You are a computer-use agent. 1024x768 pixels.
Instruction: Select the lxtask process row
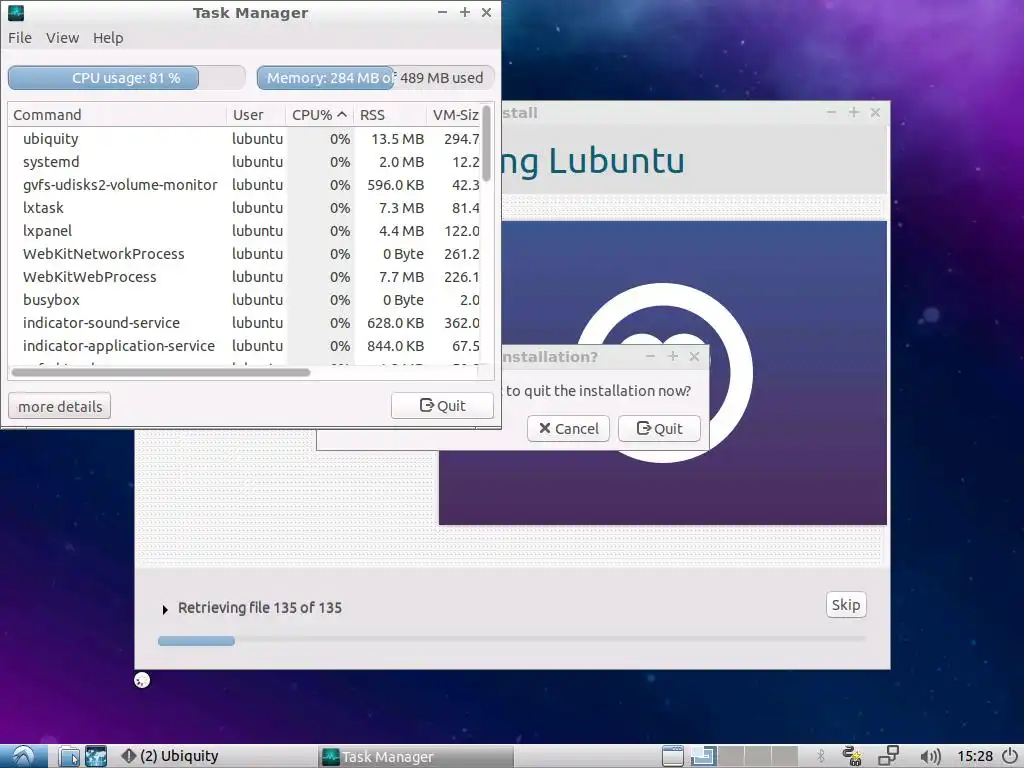click(245, 208)
